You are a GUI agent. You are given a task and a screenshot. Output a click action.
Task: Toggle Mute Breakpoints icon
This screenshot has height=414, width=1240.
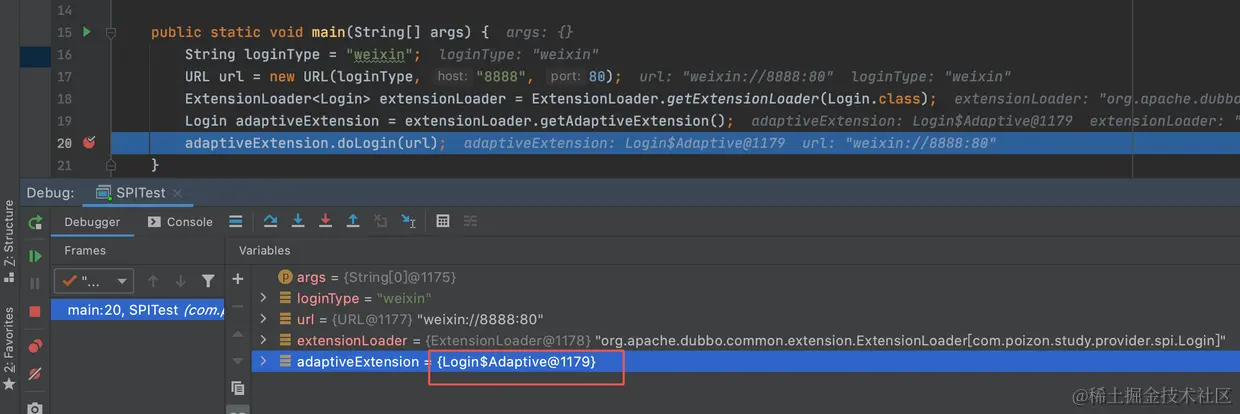tap(35, 374)
